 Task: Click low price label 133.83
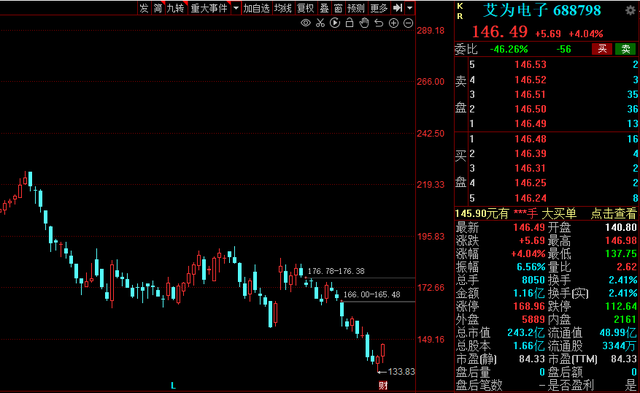tap(401, 372)
